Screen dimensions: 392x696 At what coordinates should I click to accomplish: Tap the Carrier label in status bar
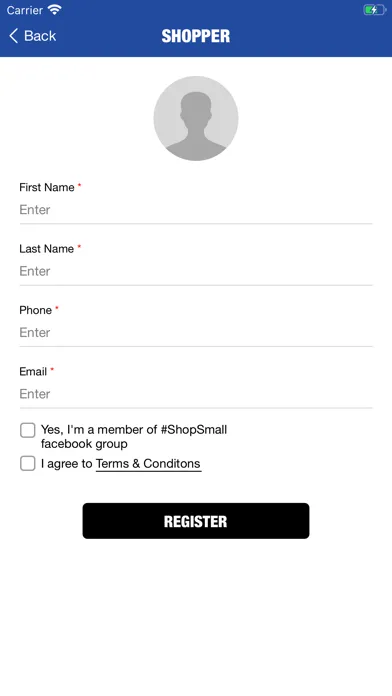25,10
